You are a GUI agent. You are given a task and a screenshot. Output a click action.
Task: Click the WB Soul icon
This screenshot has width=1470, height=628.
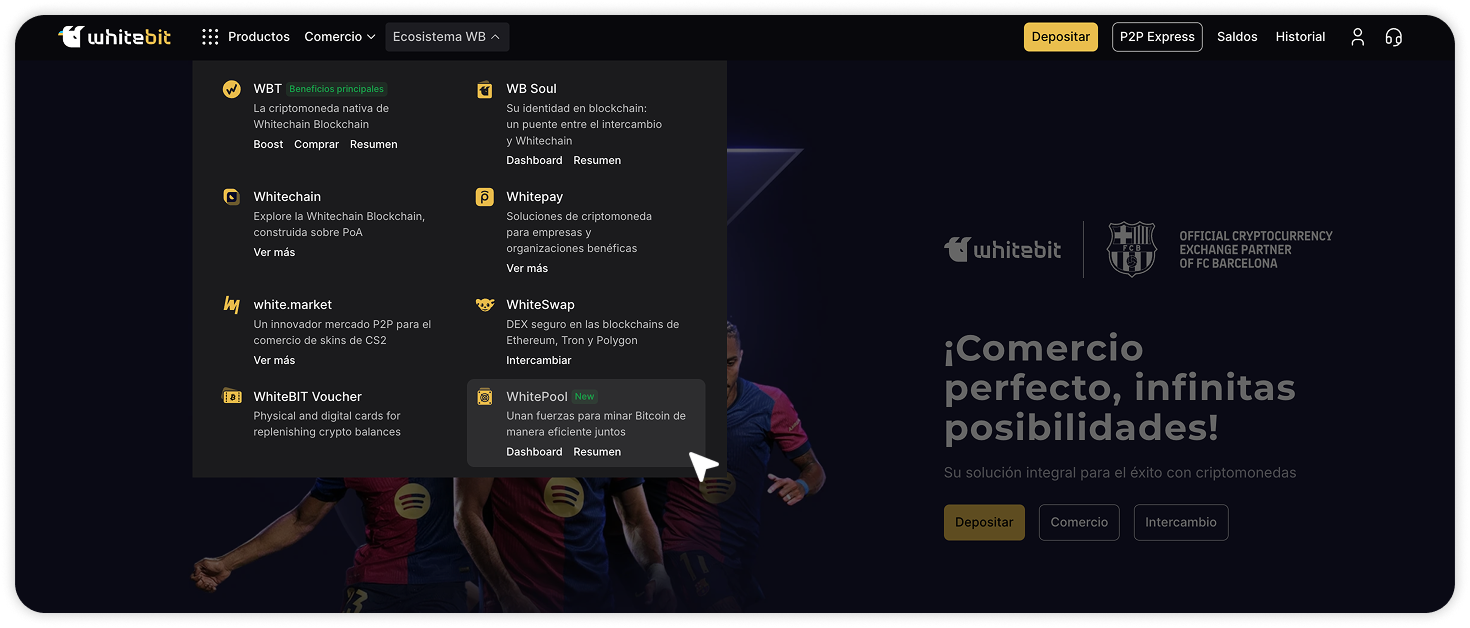485,89
